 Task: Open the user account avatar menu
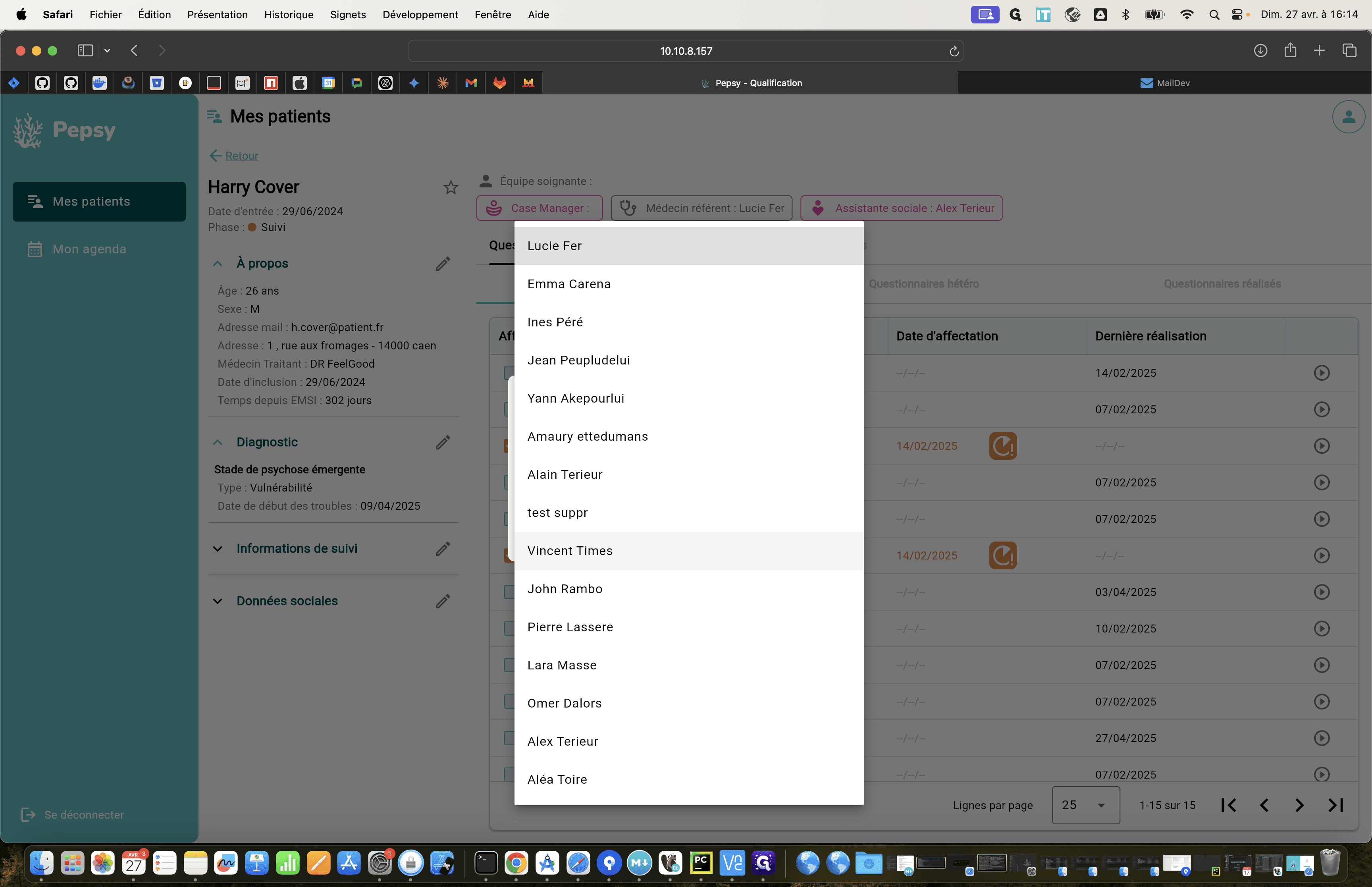[x=1349, y=117]
